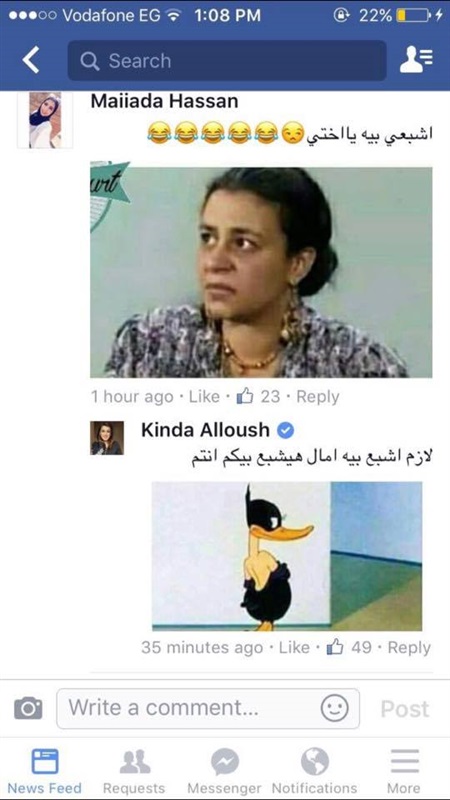Like Kinda Alloush's reply
This screenshot has width=450, height=800.
[x=294, y=647]
